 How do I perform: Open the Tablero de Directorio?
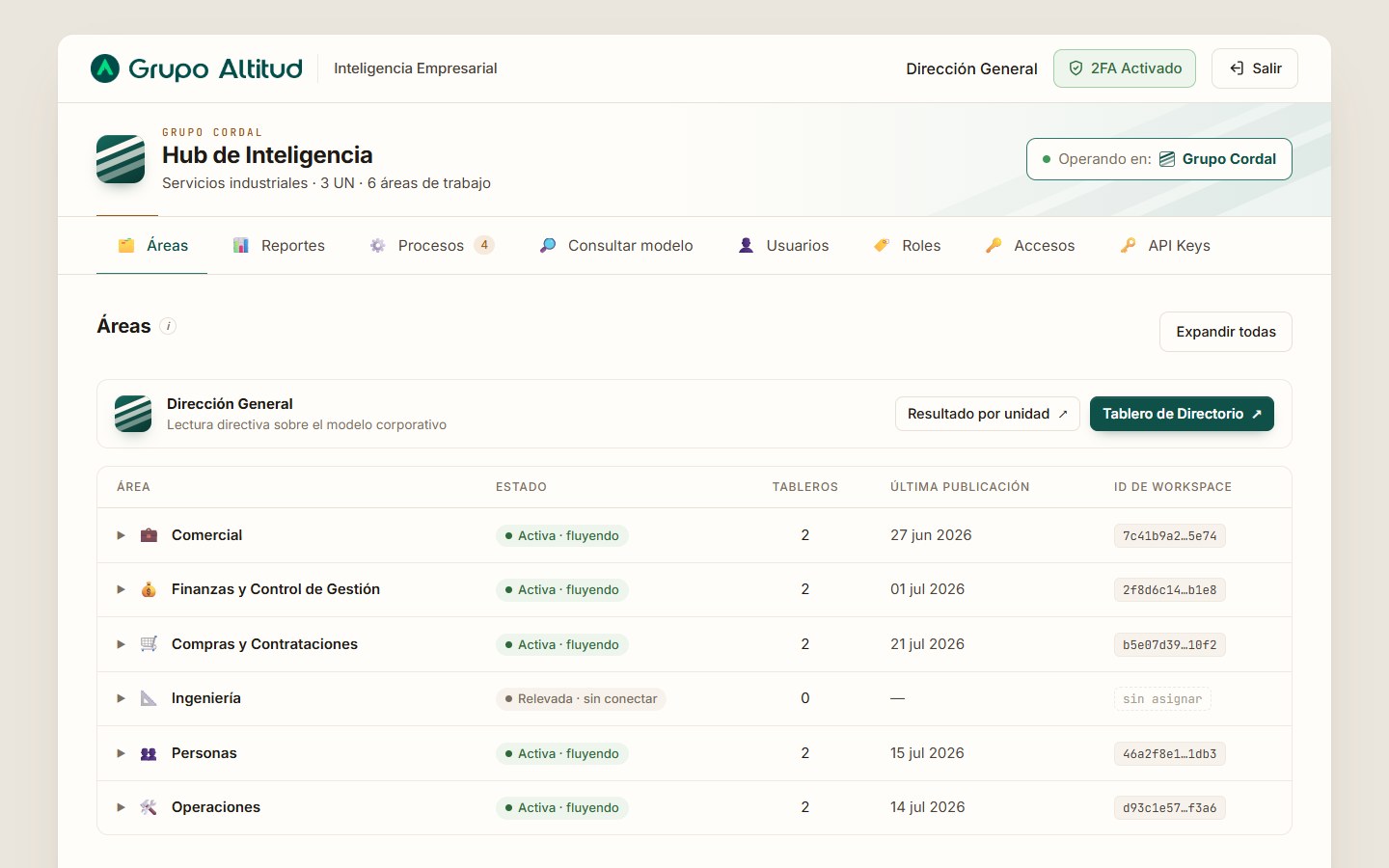pyautogui.click(x=1182, y=414)
